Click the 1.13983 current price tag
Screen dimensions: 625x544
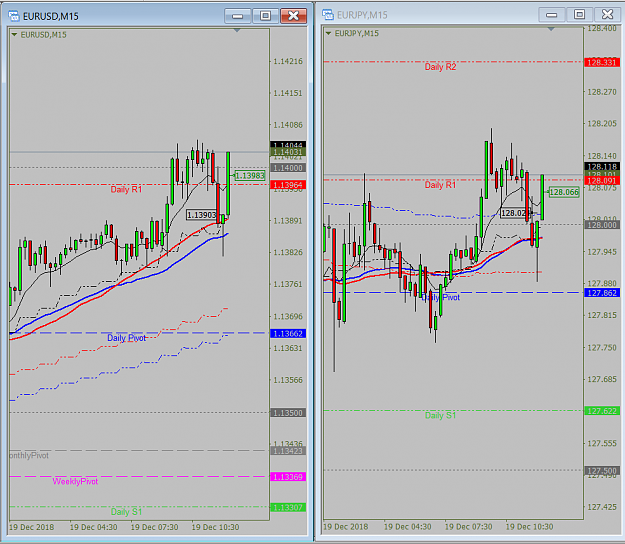pyautogui.click(x=250, y=176)
